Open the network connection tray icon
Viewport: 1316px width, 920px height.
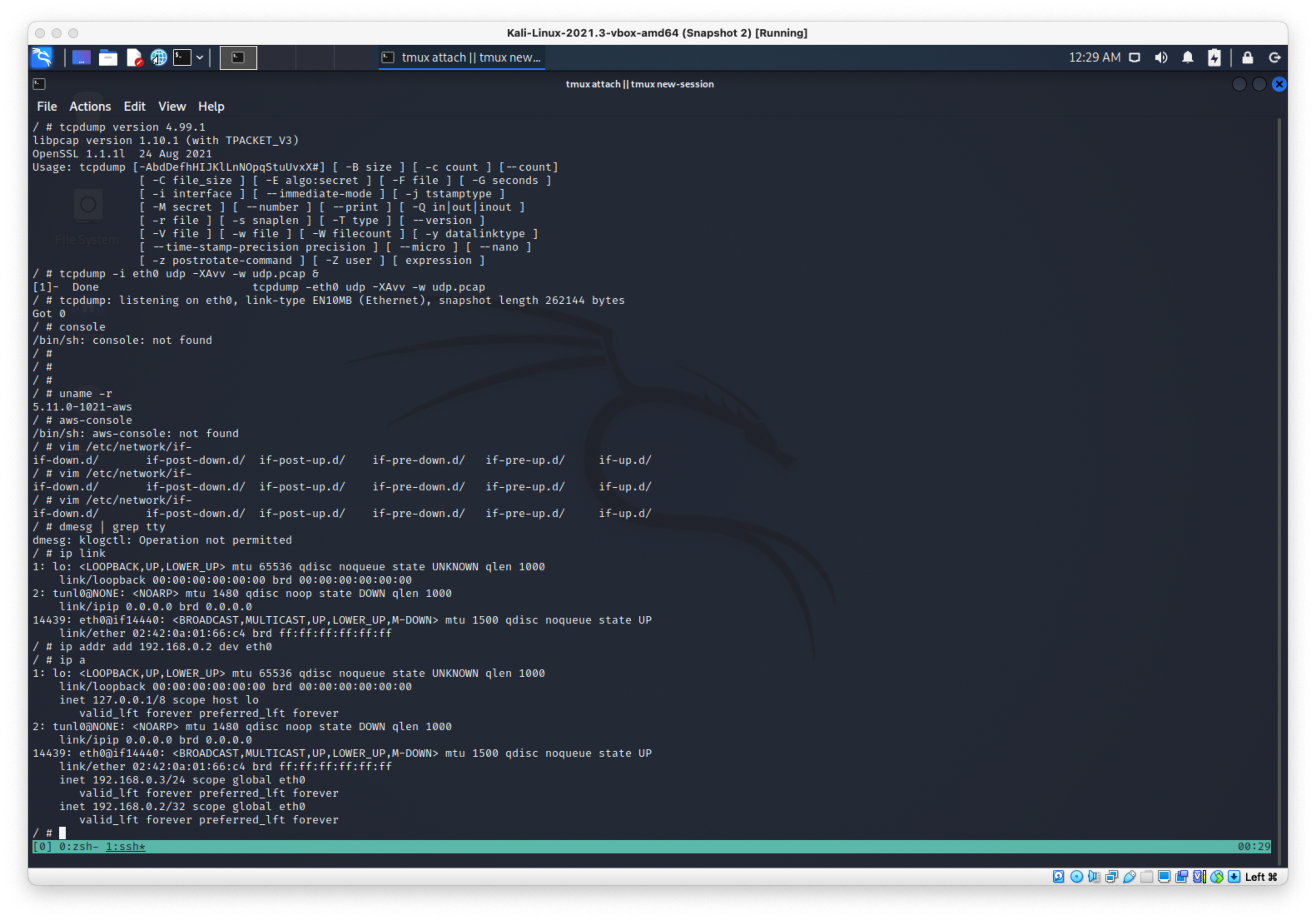click(x=1135, y=57)
